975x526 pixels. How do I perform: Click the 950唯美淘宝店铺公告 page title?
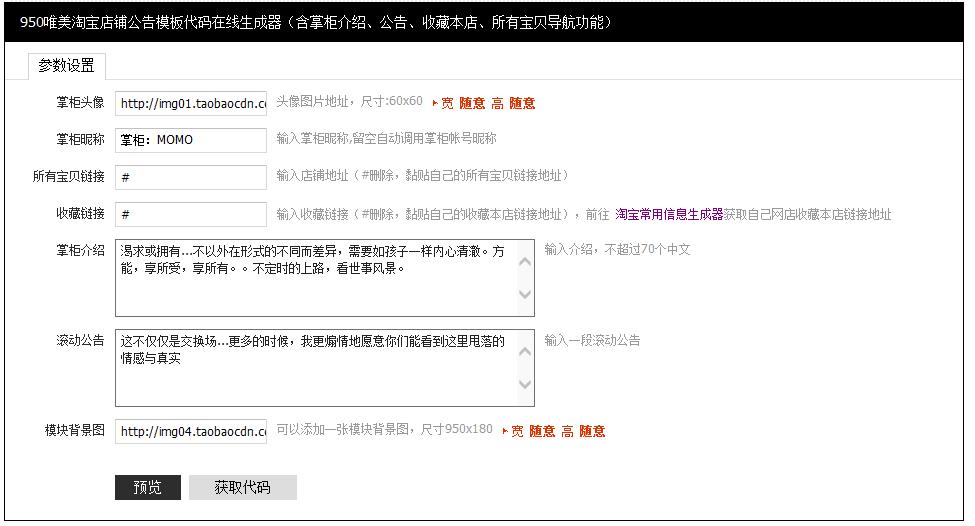pos(315,22)
